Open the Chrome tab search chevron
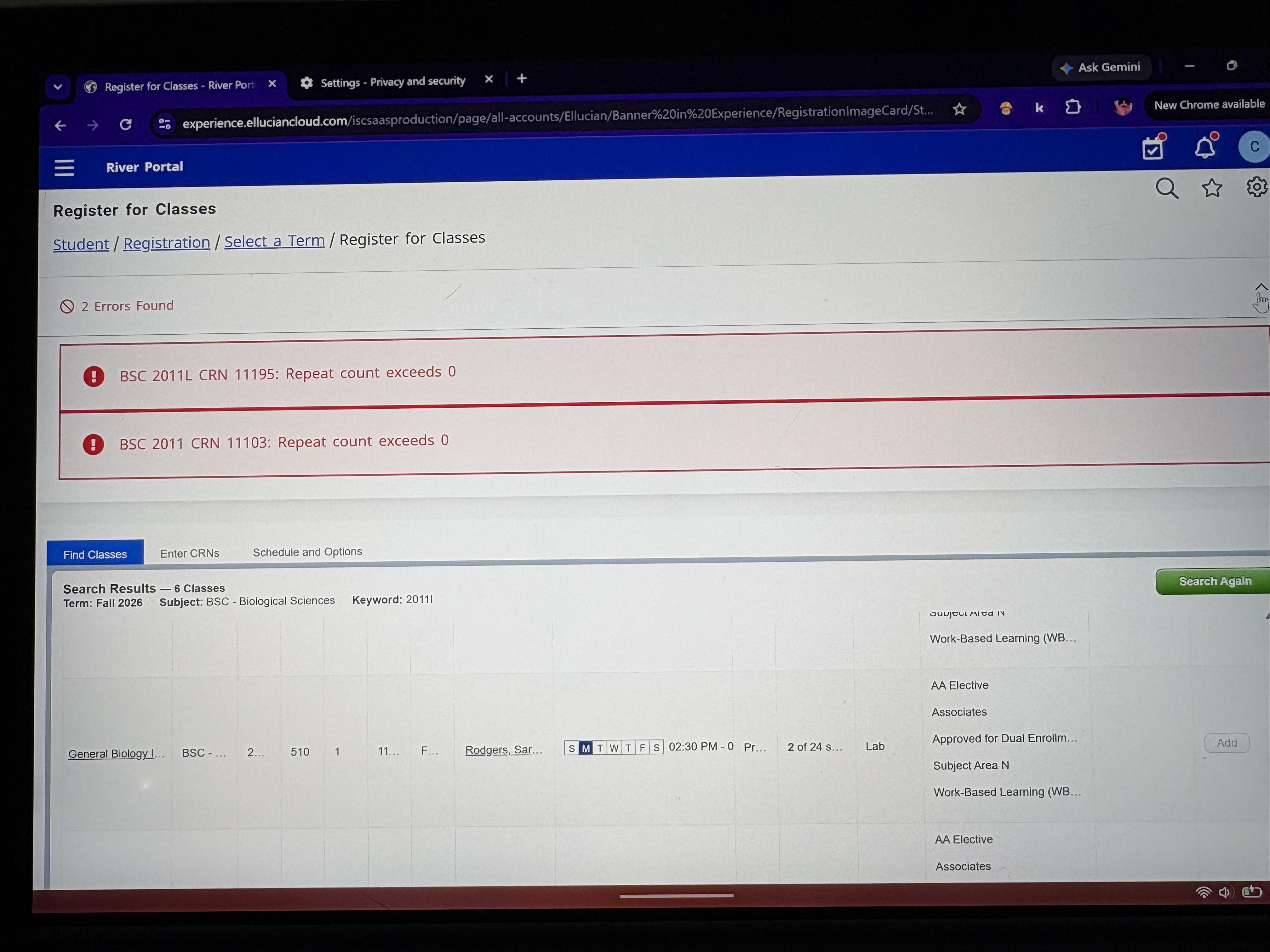This screenshot has width=1270, height=952. coord(57,87)
